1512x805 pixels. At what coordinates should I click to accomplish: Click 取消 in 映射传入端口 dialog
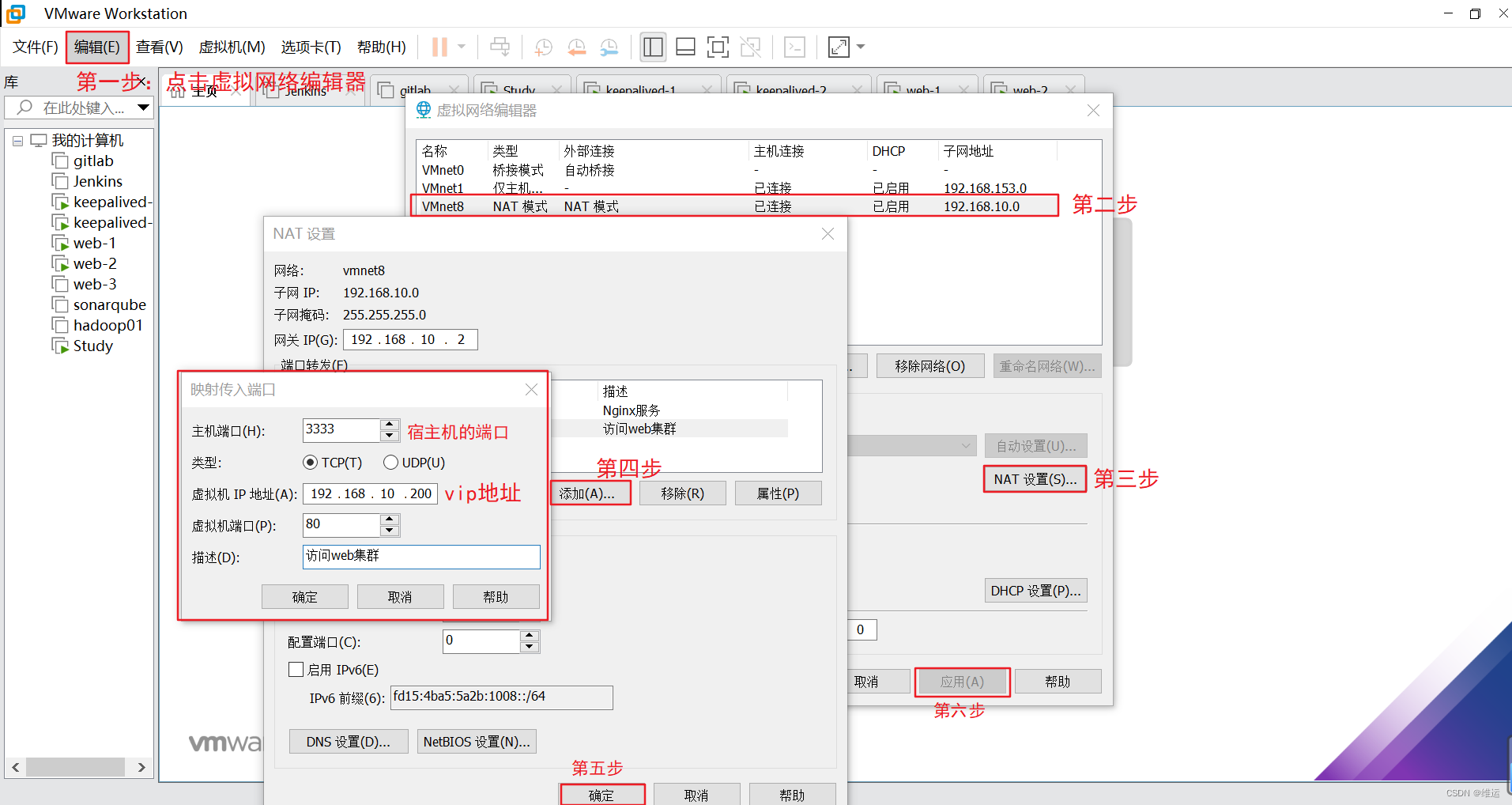tap(401, 597)
